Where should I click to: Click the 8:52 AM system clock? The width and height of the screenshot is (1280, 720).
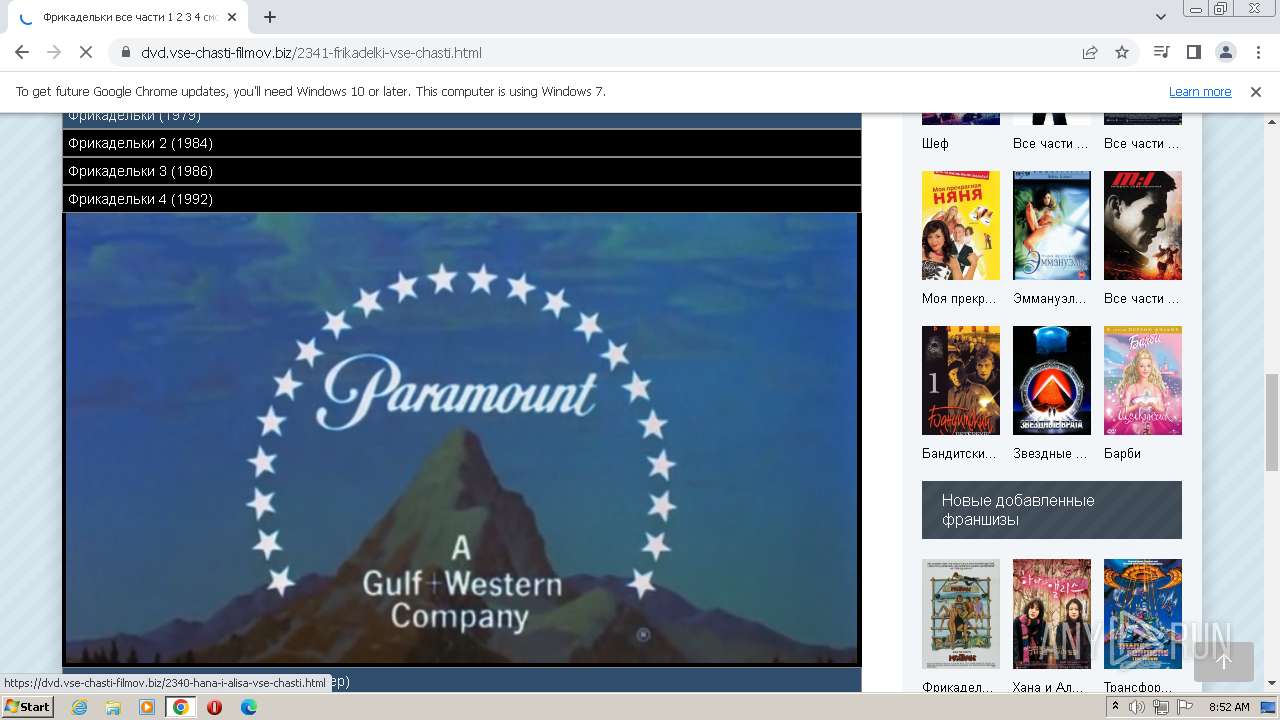click(x=1229, y=707)
